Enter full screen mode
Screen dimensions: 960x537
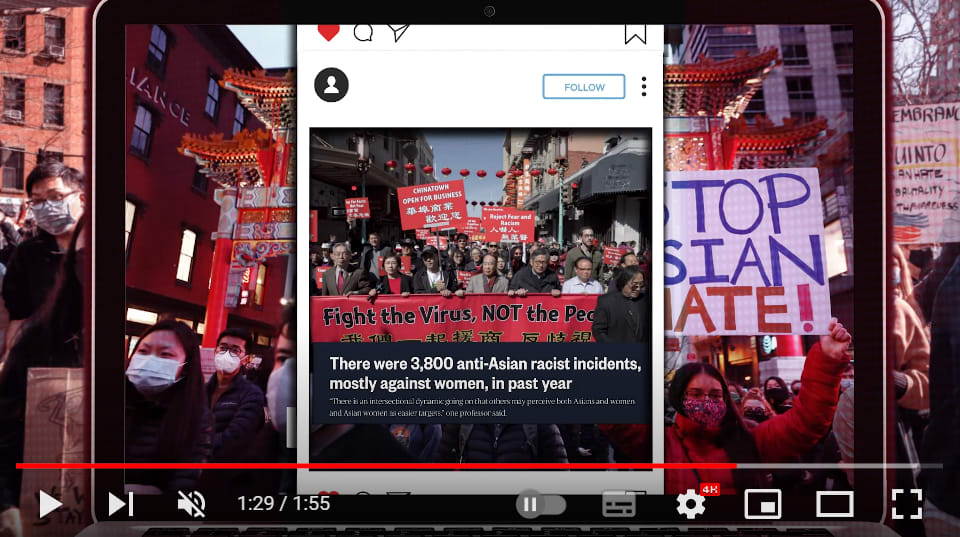click(x=907, y=505)
